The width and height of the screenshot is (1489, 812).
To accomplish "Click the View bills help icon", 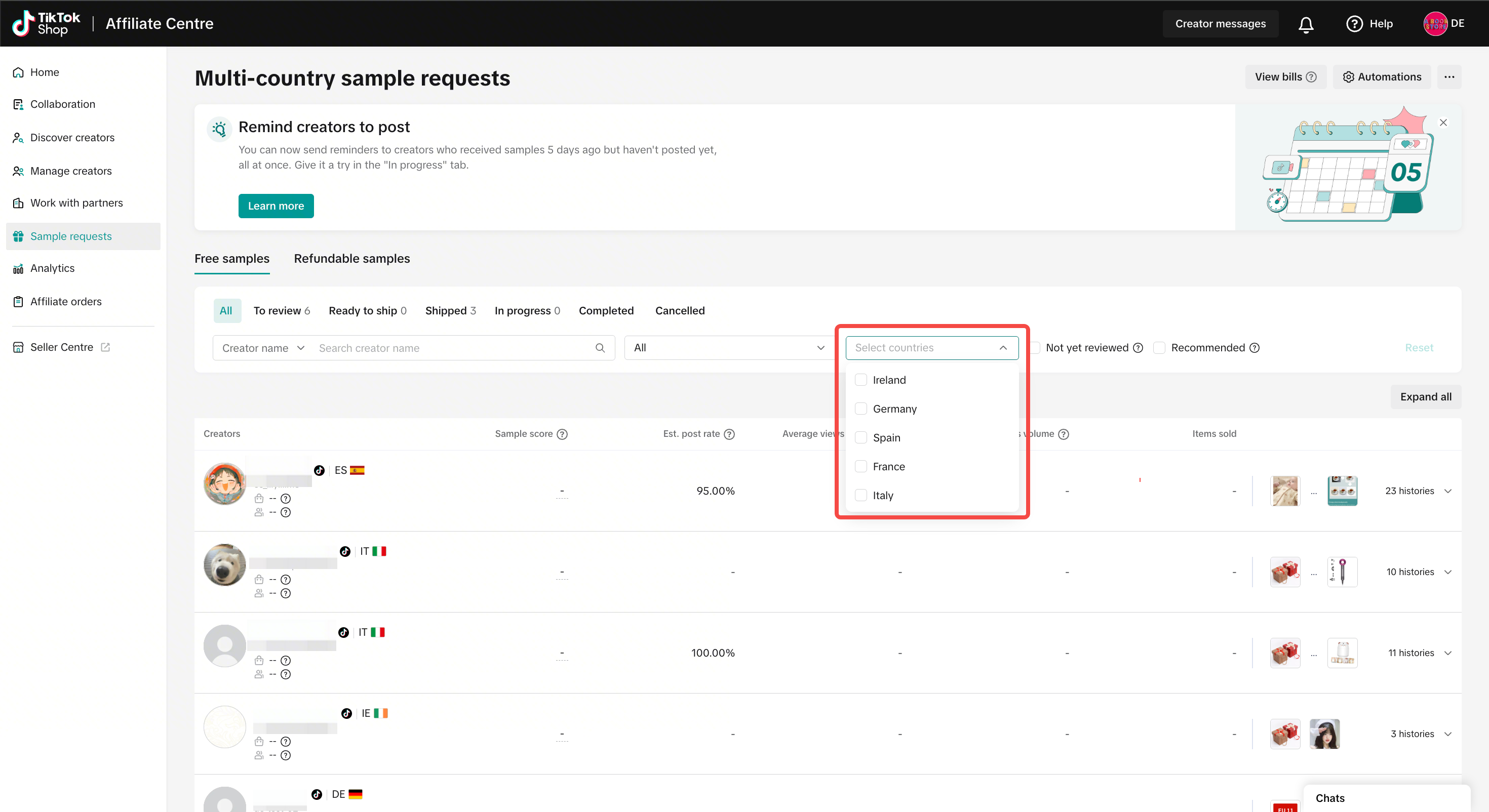I will coord(1312,77).
